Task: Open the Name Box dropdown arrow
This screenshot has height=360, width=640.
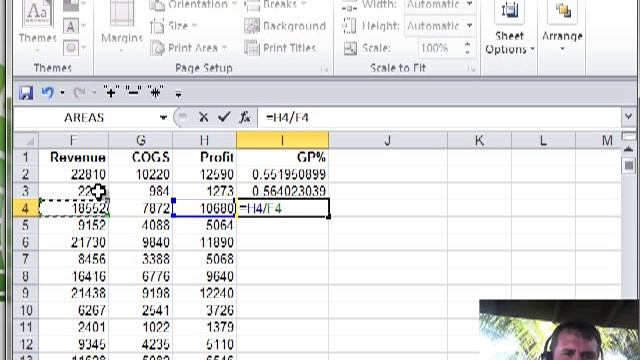Action: coord(163,118)
